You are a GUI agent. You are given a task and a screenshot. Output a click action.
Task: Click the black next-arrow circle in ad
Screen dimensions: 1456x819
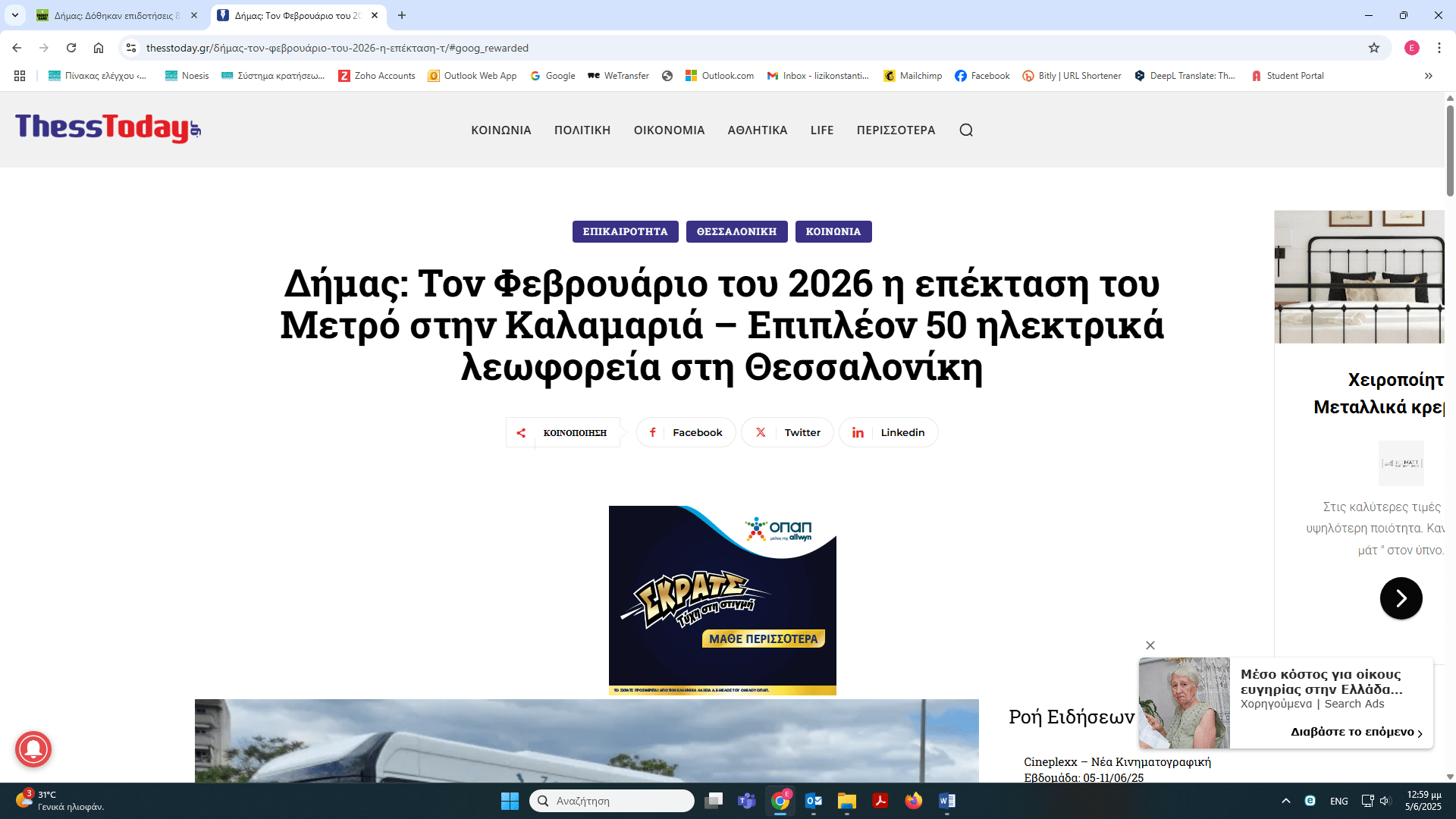coord(1400,598)
